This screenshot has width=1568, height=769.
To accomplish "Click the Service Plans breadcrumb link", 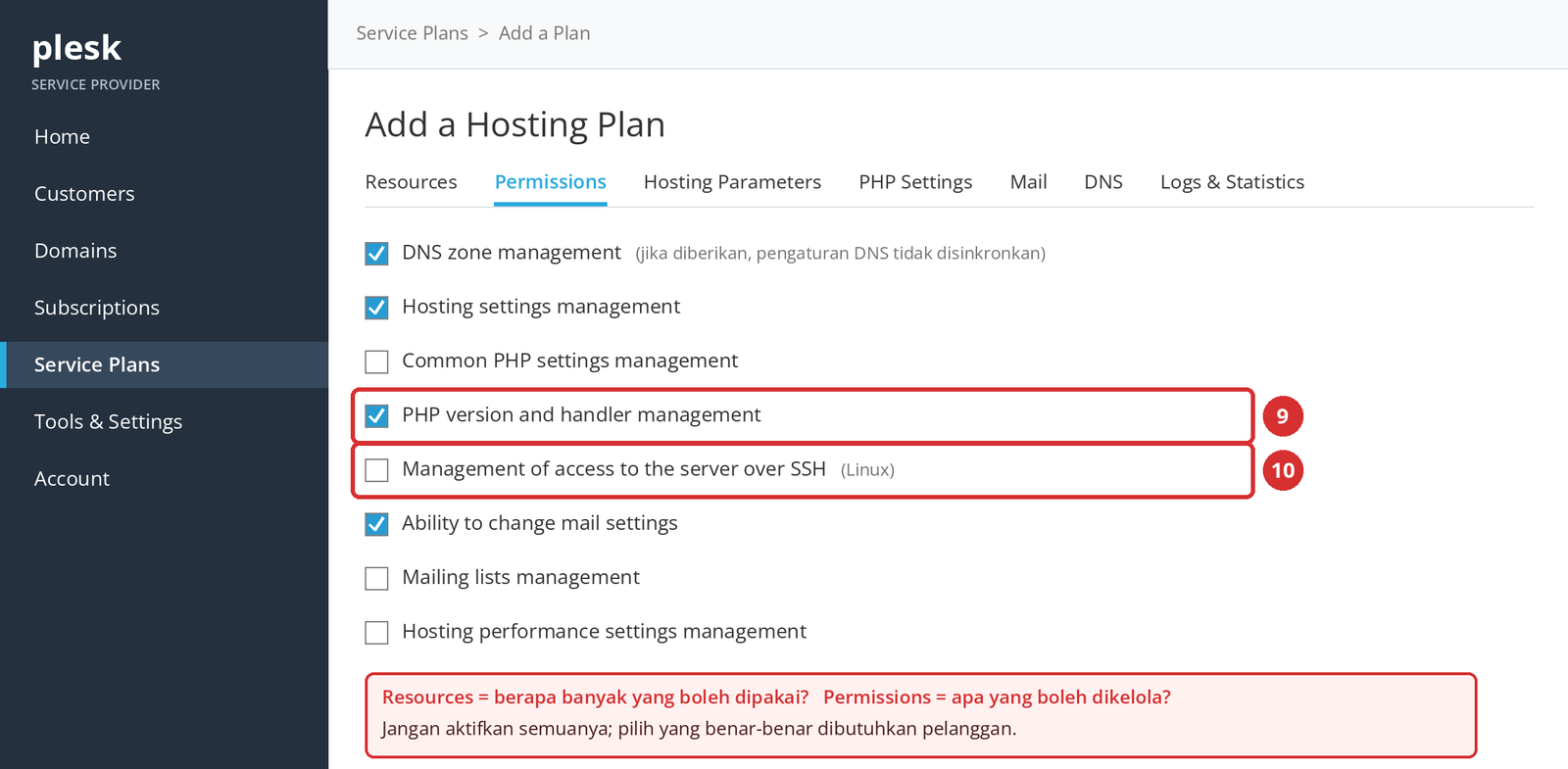I will pyautogui.click(x=412, y=33).
